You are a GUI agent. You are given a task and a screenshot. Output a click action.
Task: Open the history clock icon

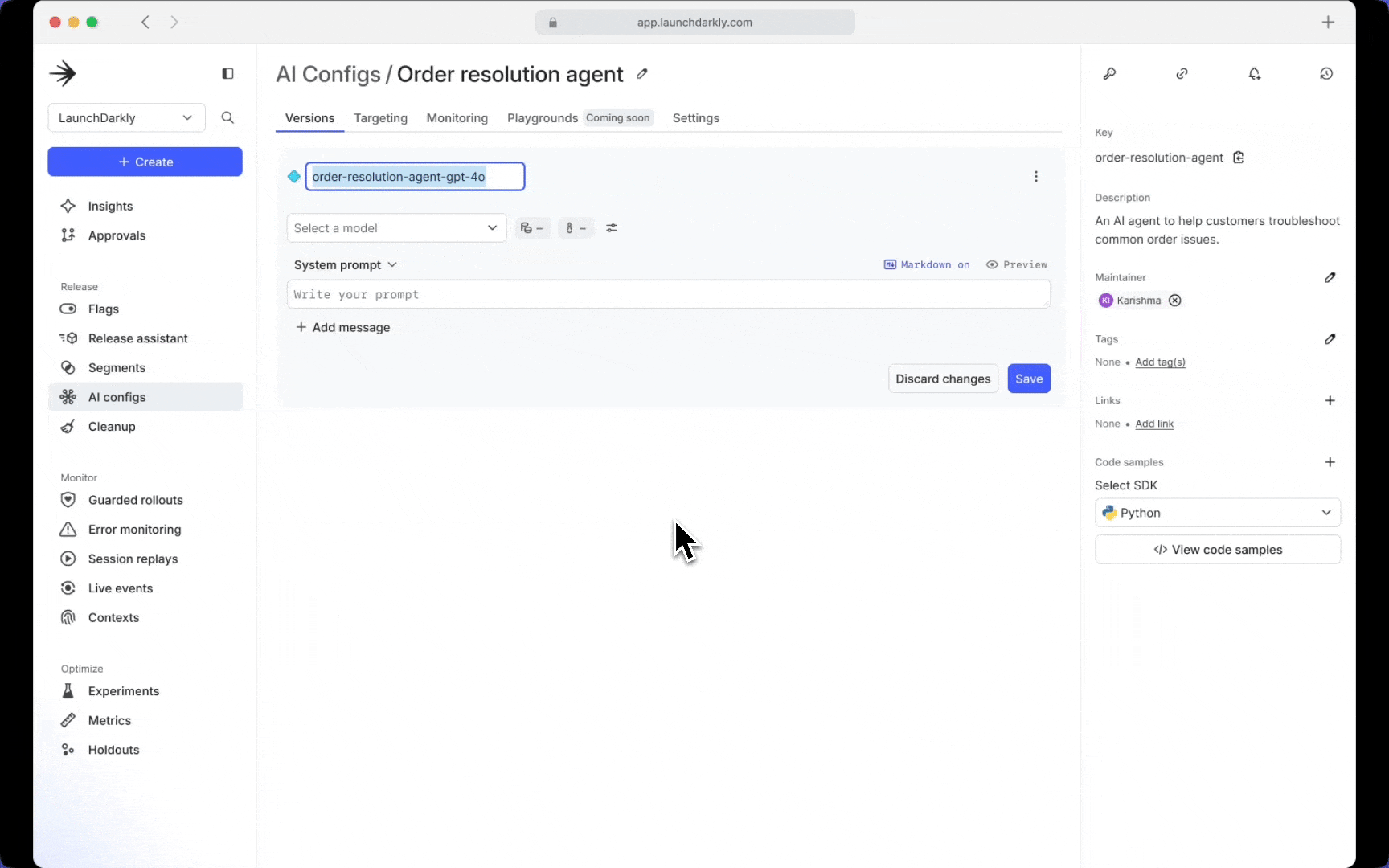tap(1327, 74)
